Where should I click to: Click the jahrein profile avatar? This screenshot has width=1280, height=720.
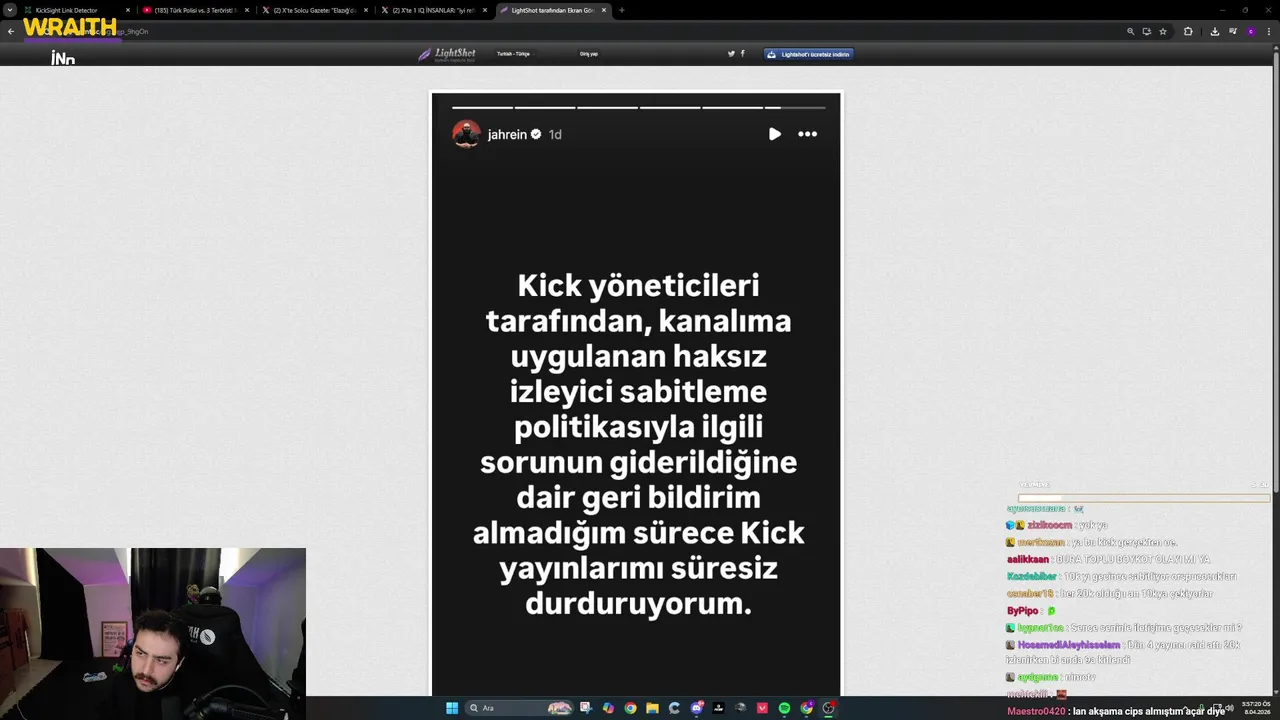coord(466,134)
